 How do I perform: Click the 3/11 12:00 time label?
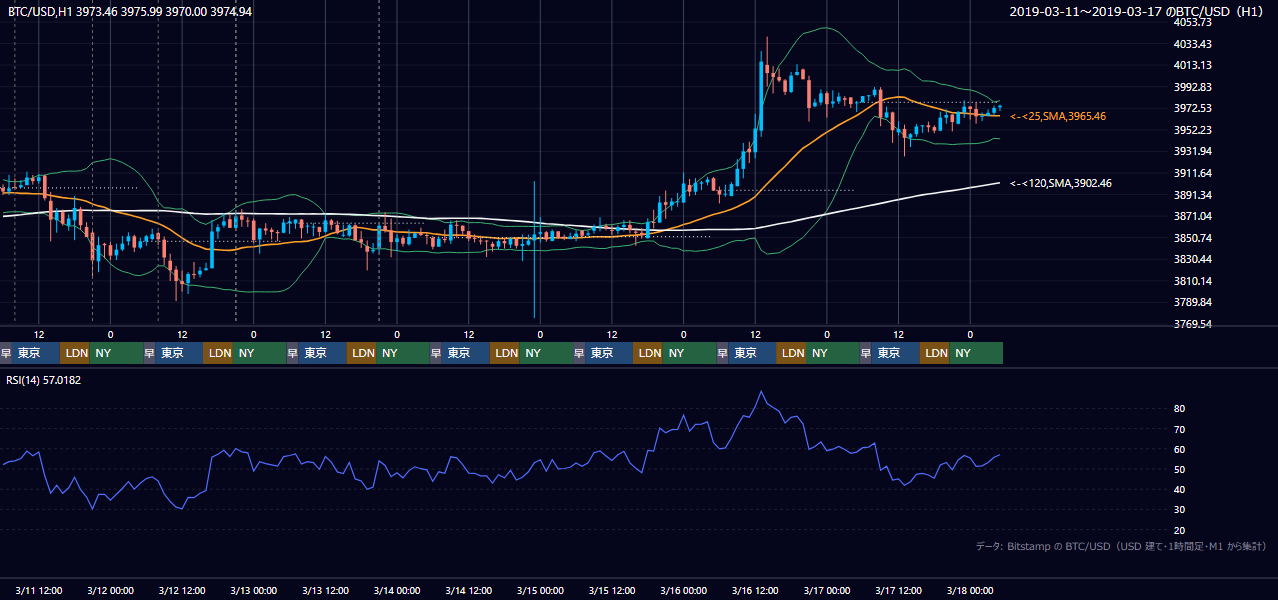click(39, 590)
